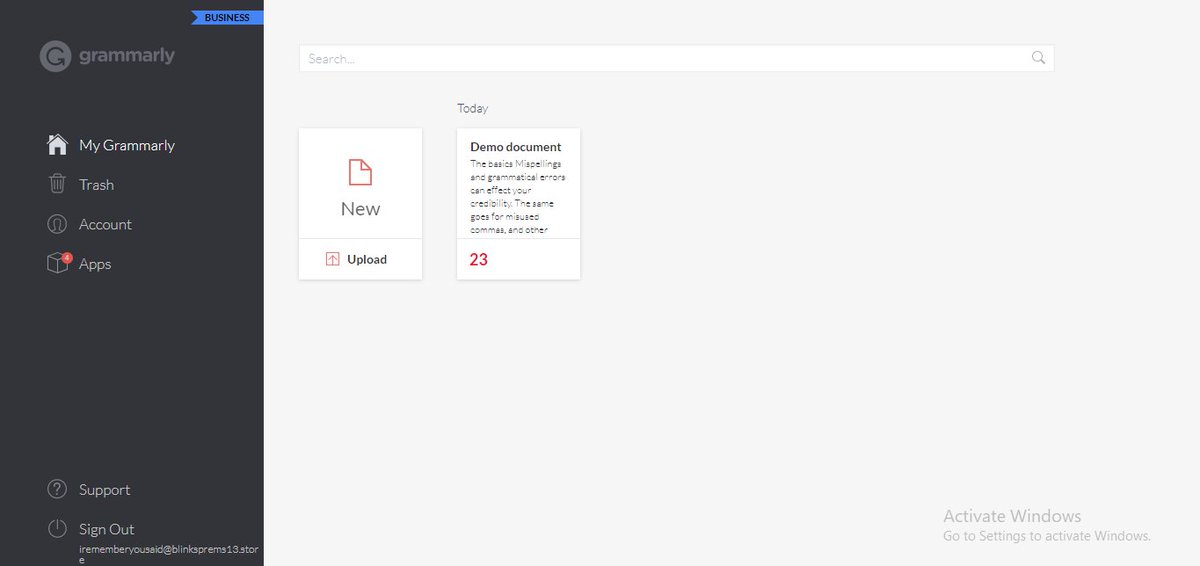Click the Grammarly logo icon
Image resolution: width=1200 pixels, height=566 pixels.
click(56, 56)
